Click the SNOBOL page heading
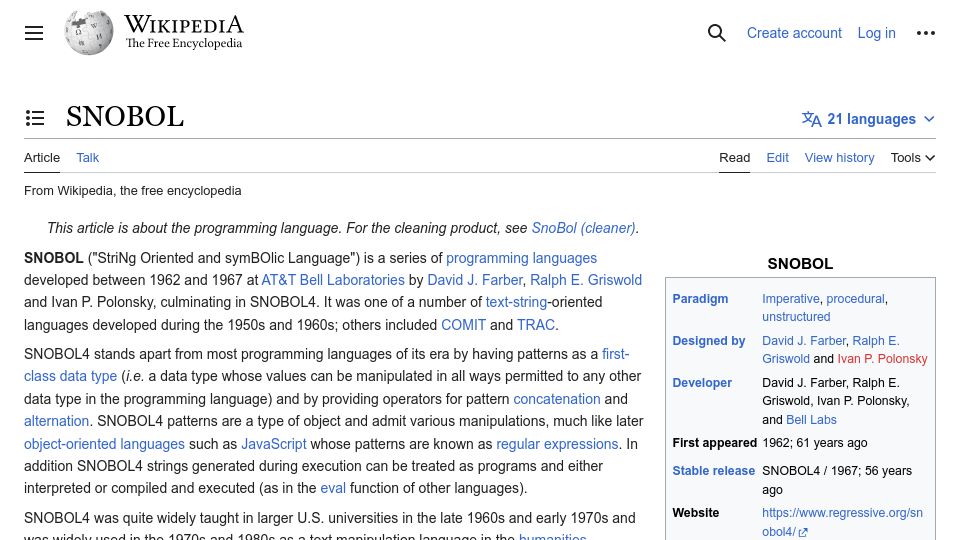The height and width of the screenshot is (540, 960). click(x=124, y=117)
